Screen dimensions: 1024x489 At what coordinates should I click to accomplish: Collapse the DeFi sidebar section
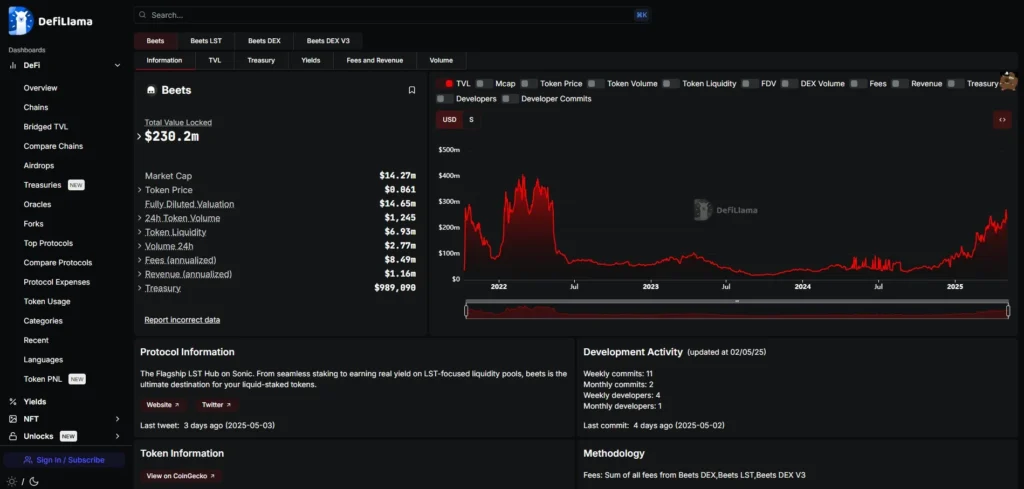pos(118,65)
